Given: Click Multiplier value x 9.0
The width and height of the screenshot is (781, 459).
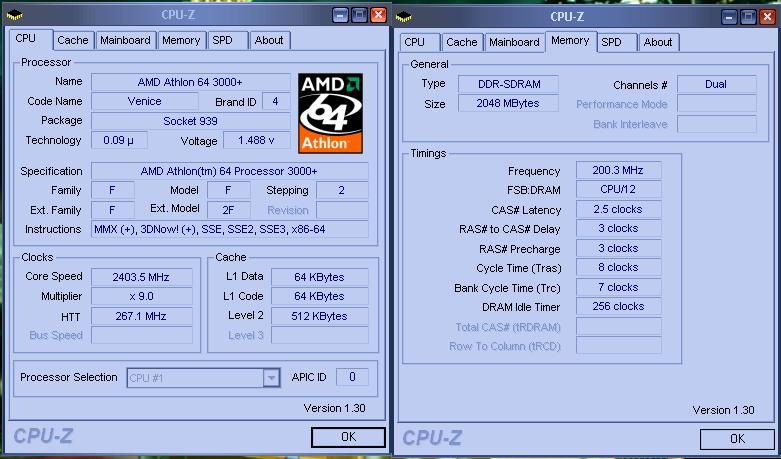Looking at the screenshot, I should 141,297.
